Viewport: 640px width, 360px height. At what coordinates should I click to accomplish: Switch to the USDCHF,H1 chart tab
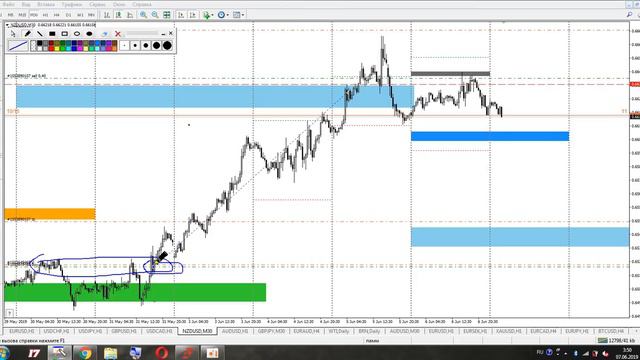56,331
